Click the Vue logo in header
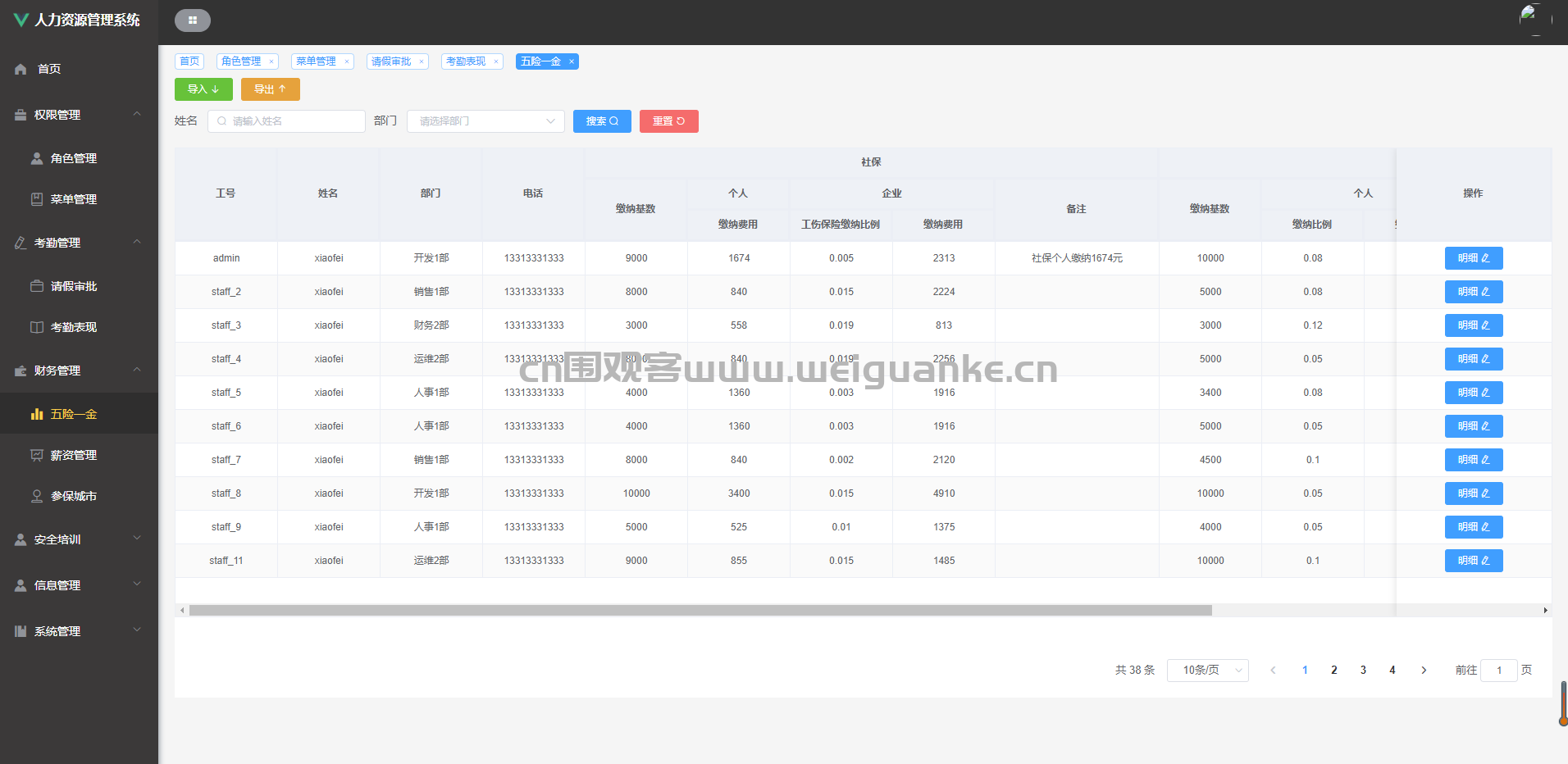The image size is (1568, 764). pos(21,20)
